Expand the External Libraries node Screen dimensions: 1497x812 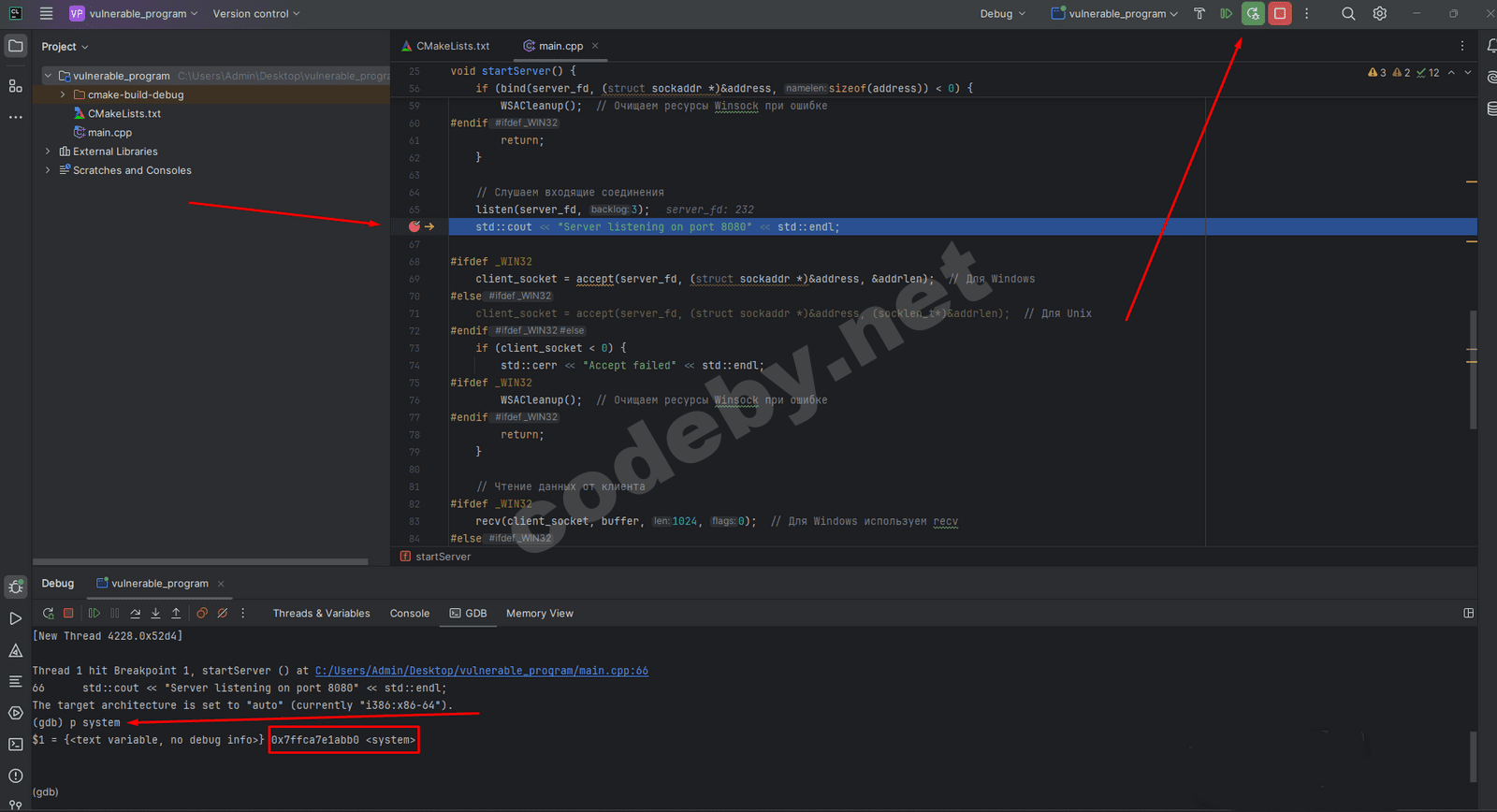pos(48,152)
